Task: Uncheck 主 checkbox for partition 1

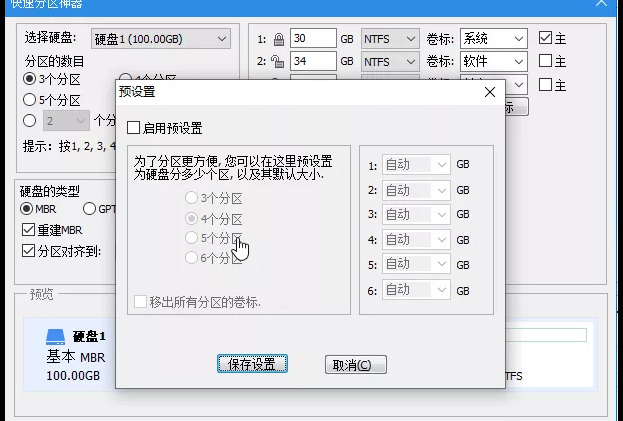Action: (x=546, y=38)
